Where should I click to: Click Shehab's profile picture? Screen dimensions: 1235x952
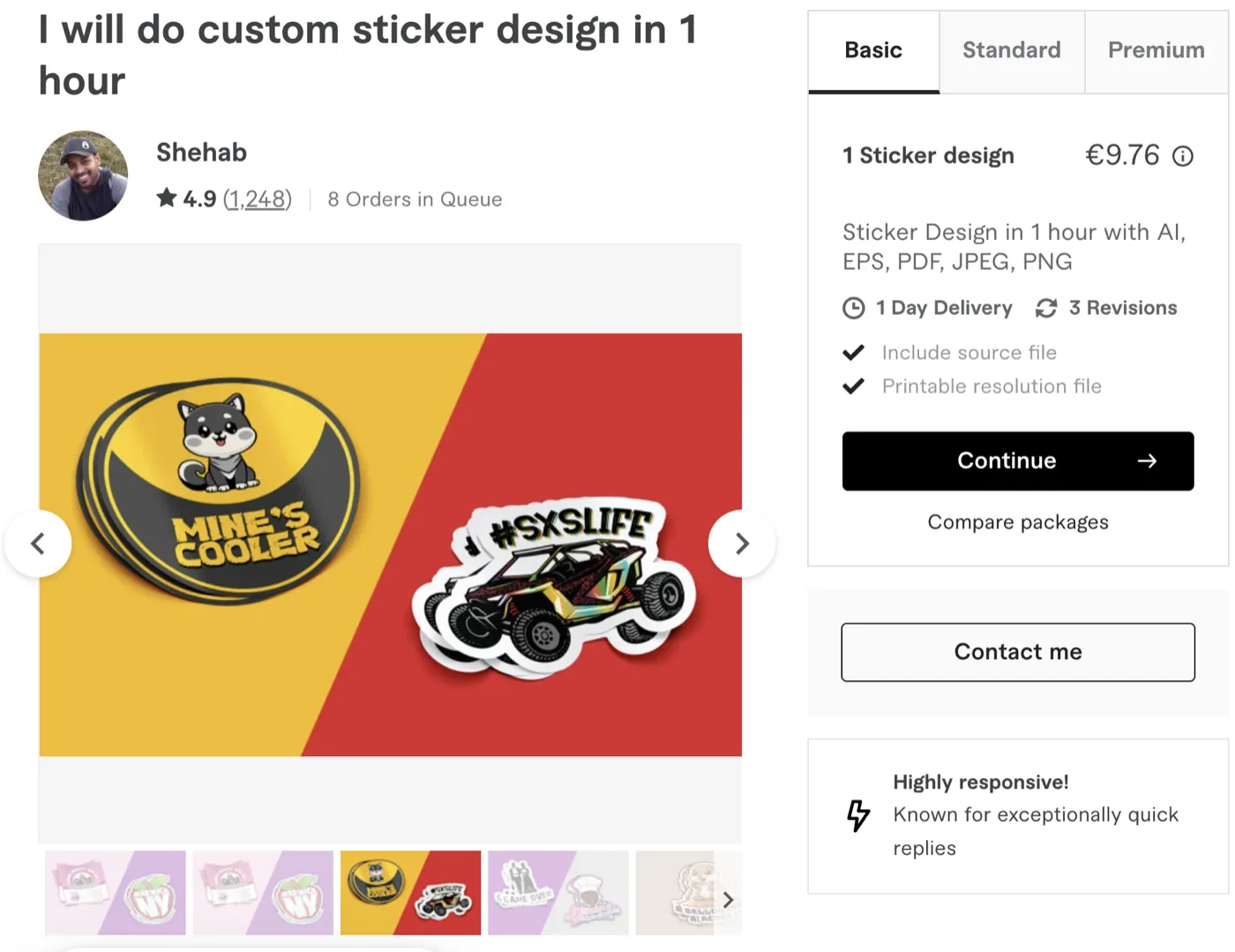pos(82,175)
